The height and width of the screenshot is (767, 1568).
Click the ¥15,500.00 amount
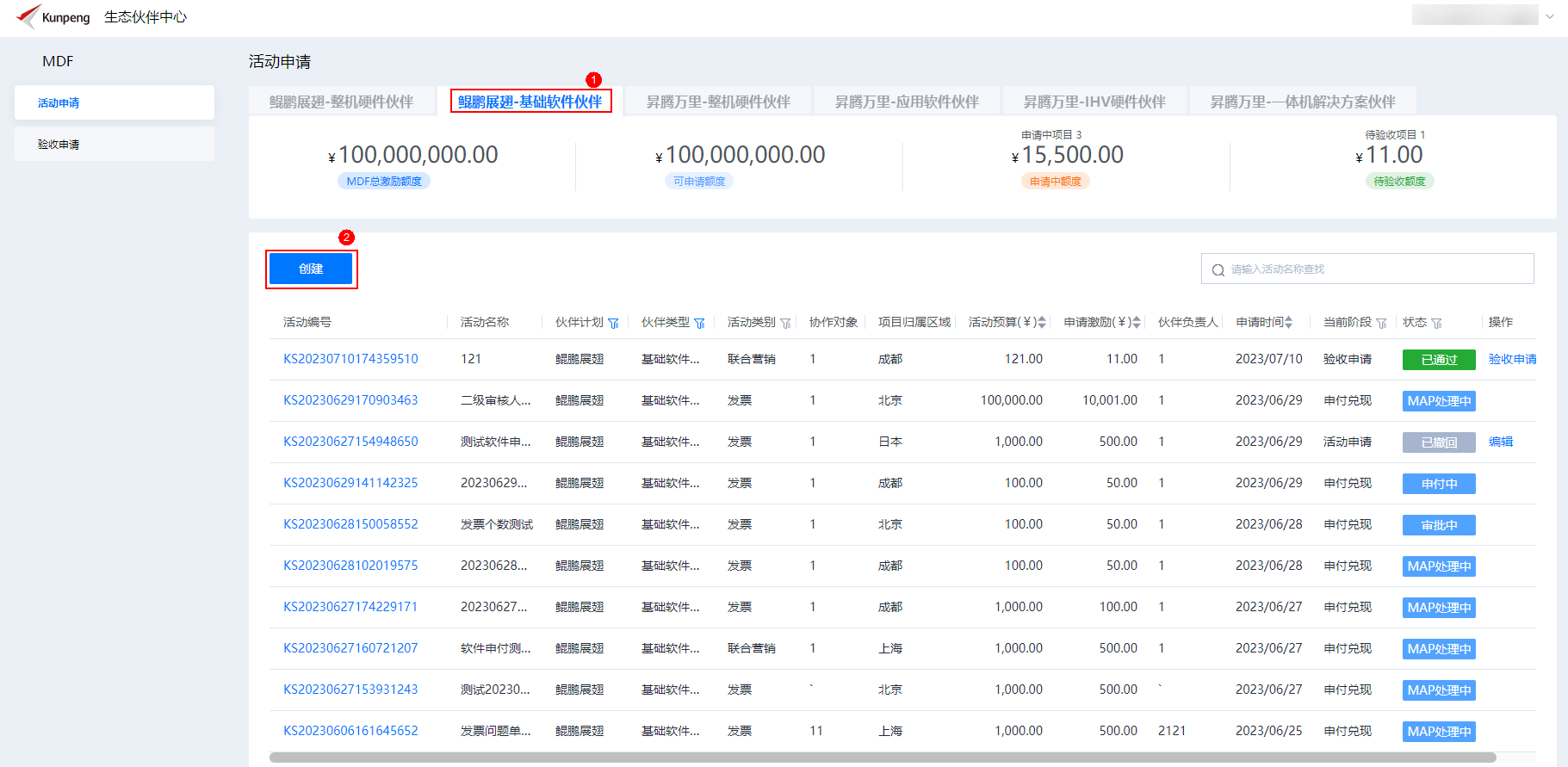click(x=1068, y=155)
